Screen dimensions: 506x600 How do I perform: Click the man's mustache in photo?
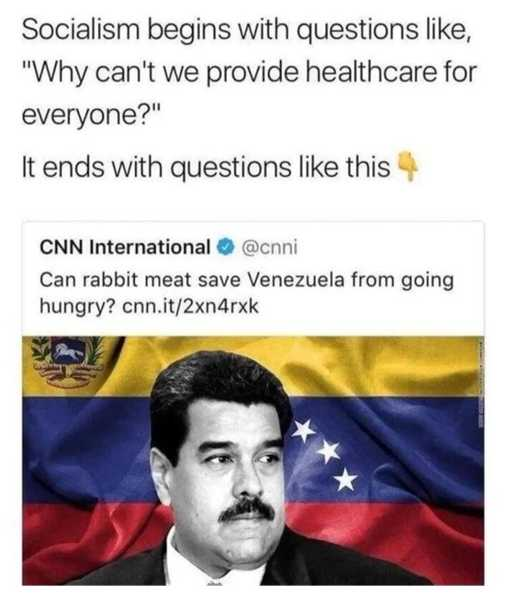pyautogui.click(x=246, y=509)
